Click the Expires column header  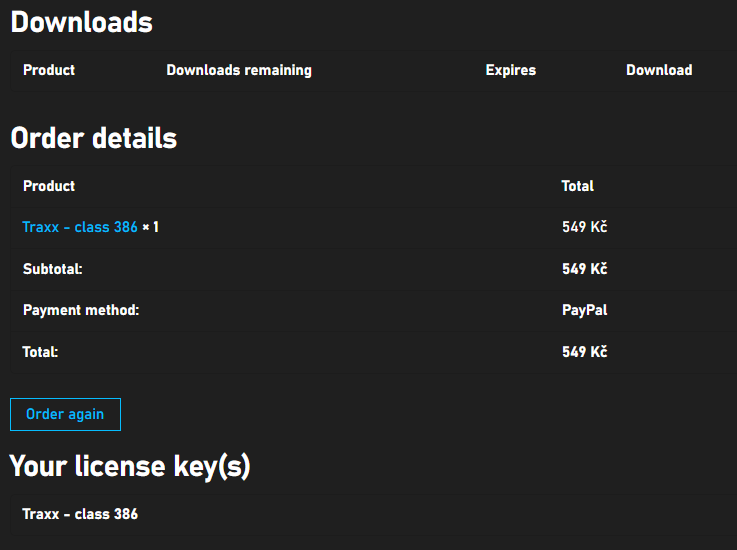tap(511, 70)
